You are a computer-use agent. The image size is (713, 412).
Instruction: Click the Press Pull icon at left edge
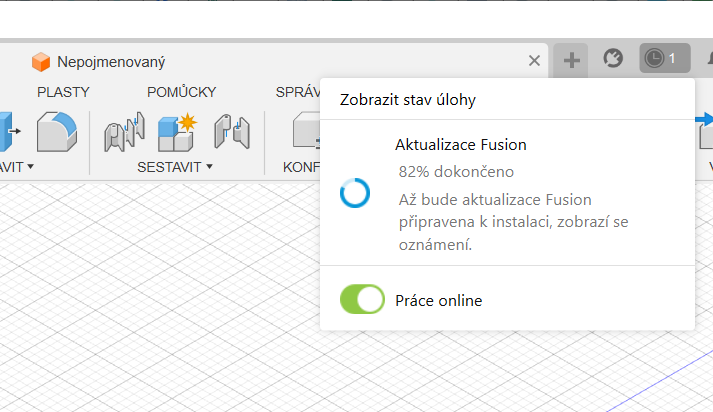pyautogui.click(x=10, y=132)
